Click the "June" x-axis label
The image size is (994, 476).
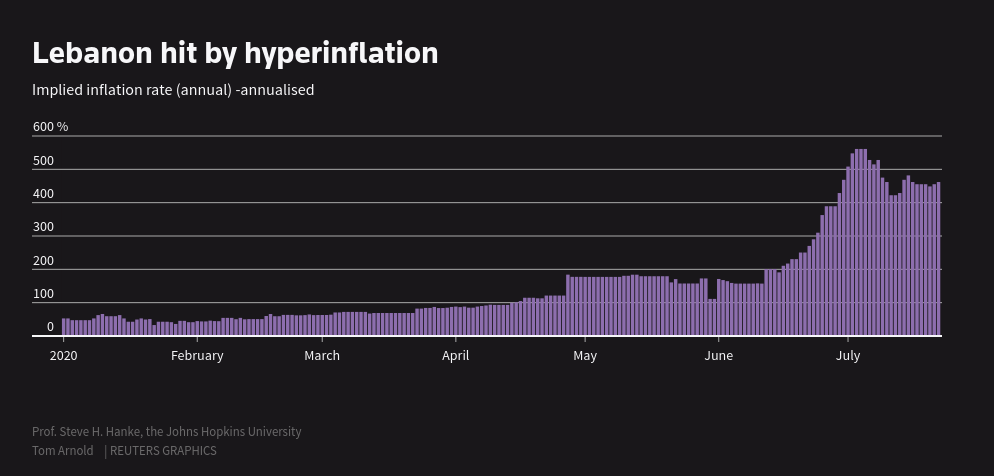click(718, 355)
